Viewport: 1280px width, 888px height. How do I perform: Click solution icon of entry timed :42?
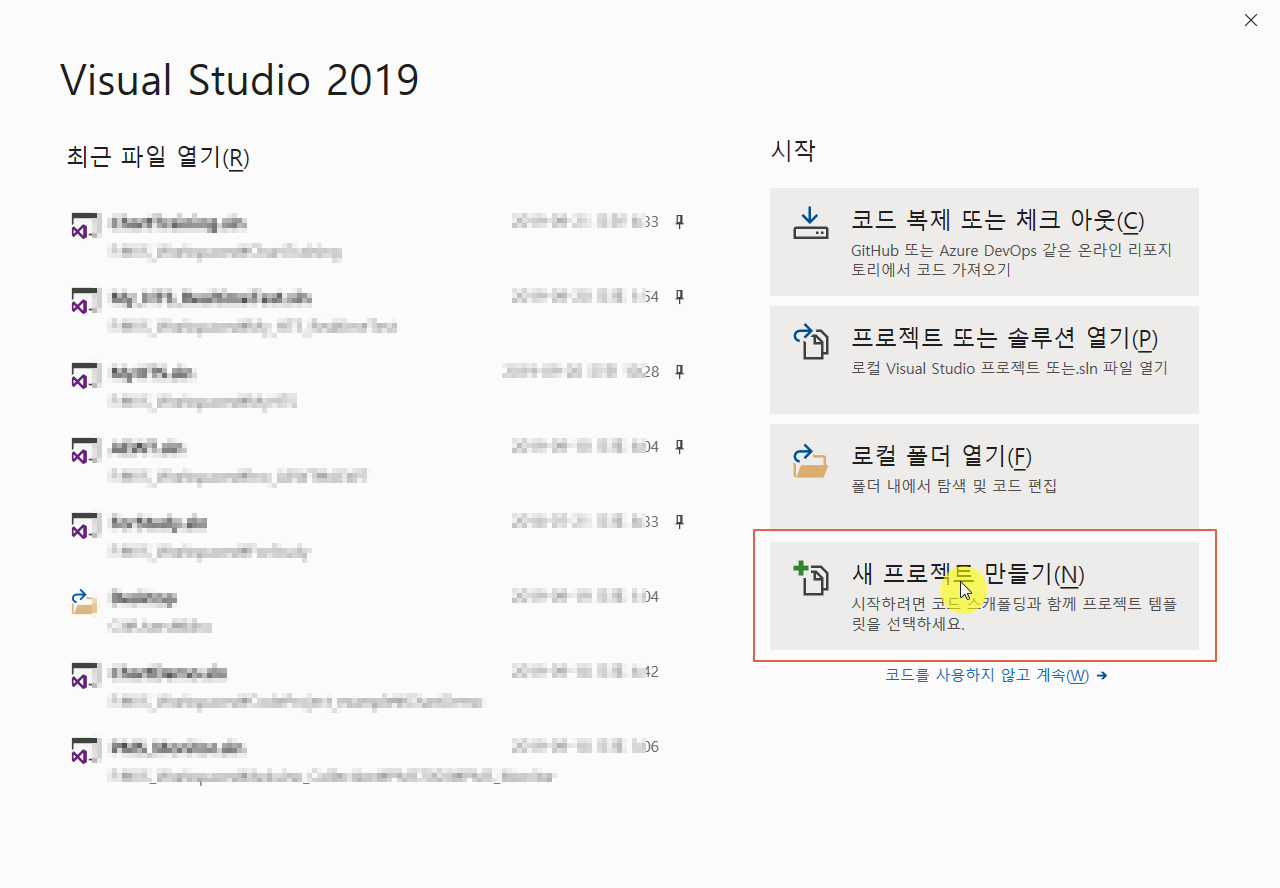[84, 676]
